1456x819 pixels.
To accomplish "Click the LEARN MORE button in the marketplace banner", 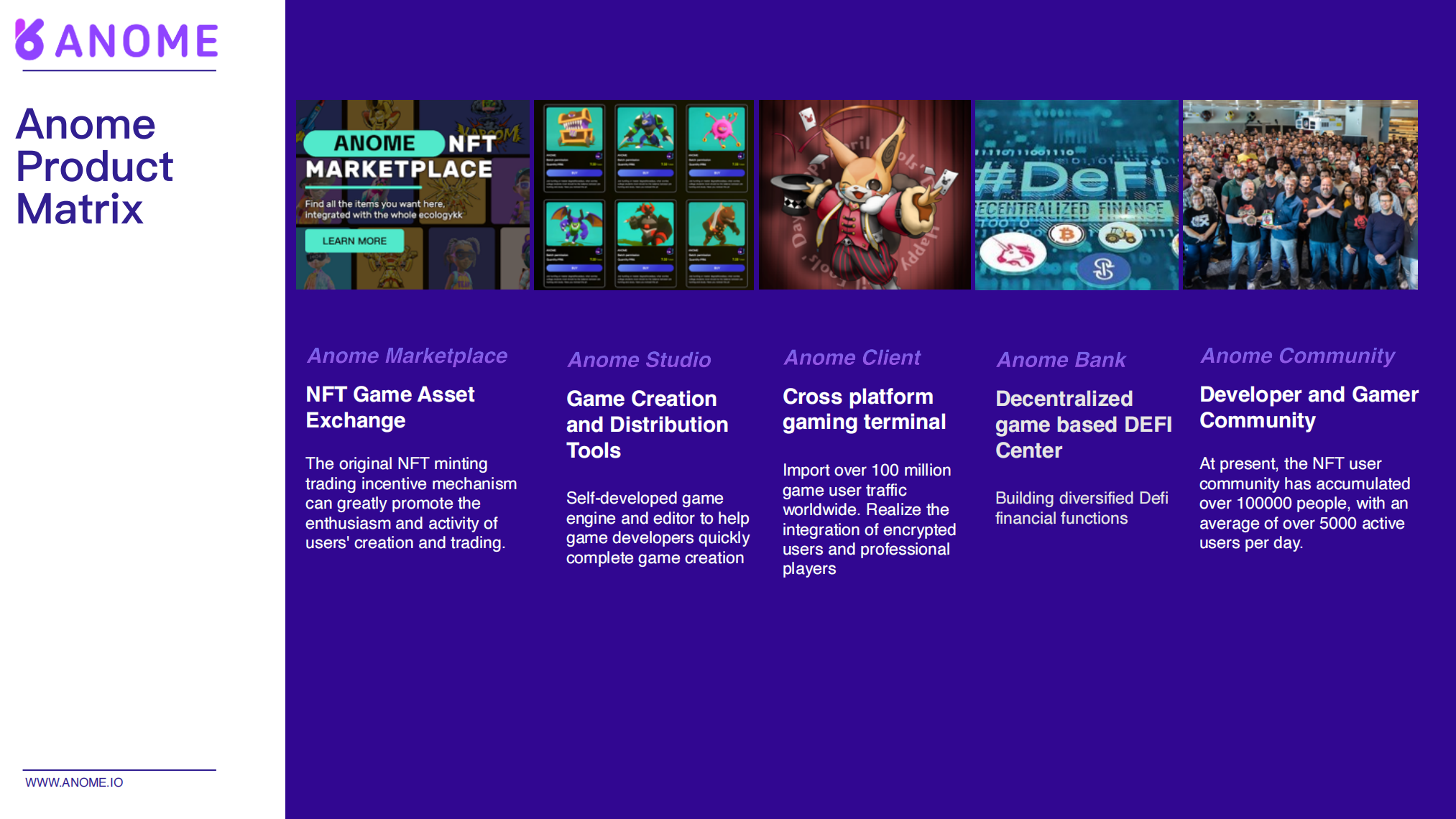I will point(354,241).
